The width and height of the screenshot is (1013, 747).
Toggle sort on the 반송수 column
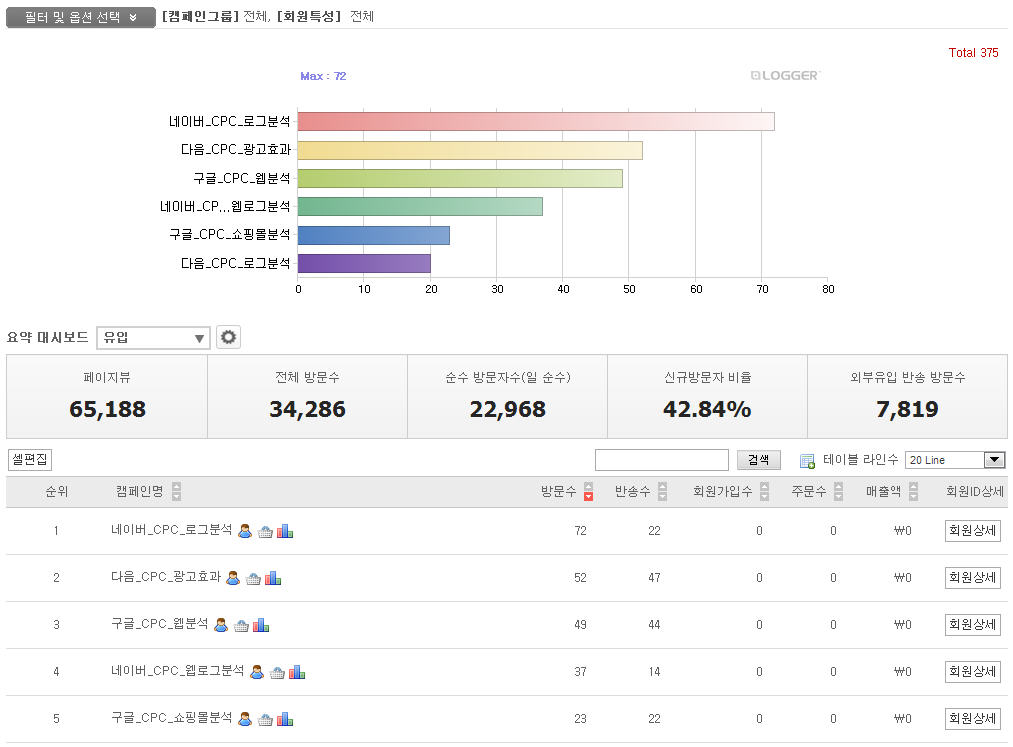click(662, 492)
